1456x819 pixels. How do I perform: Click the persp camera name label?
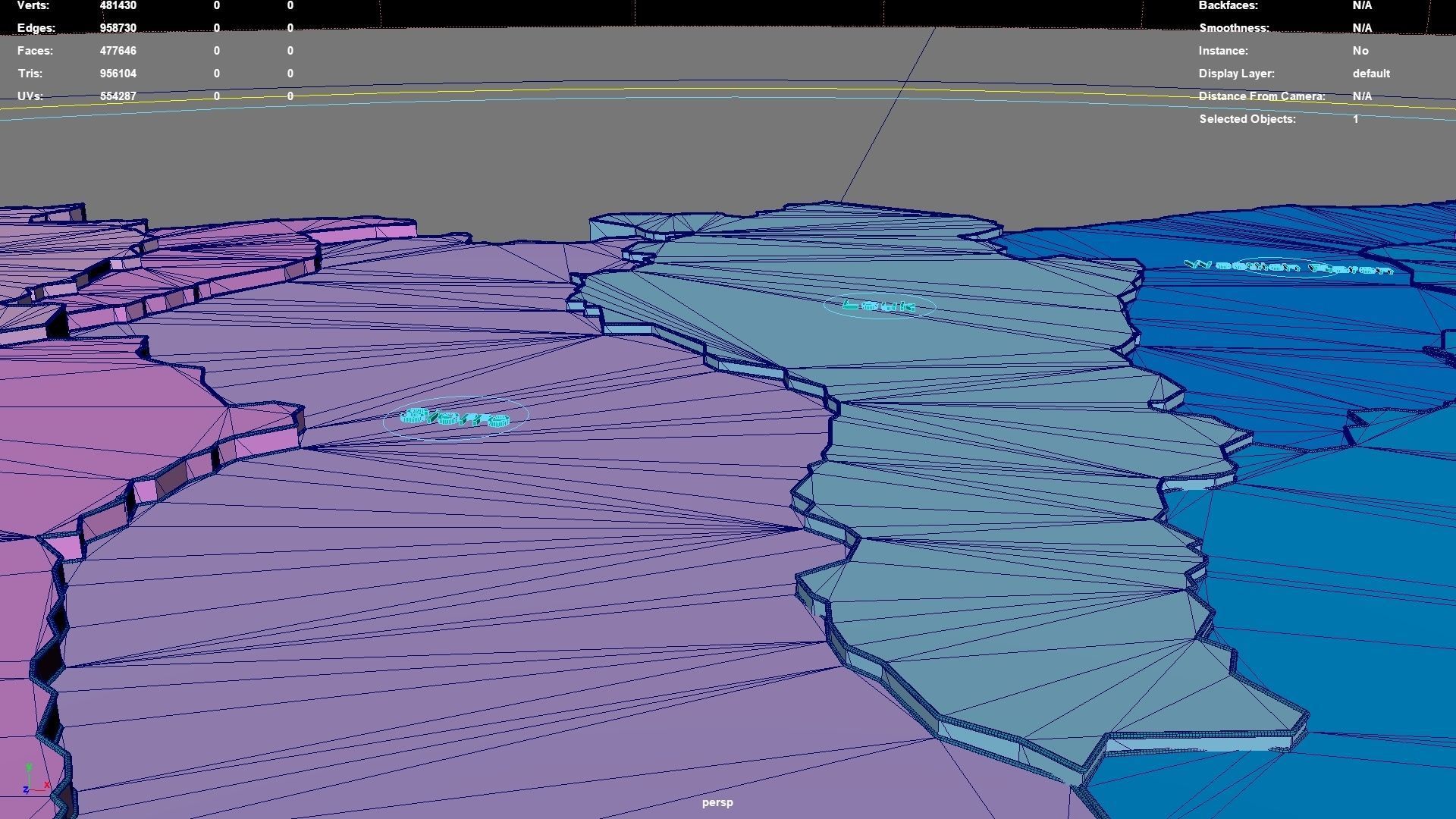click(717, 802)
